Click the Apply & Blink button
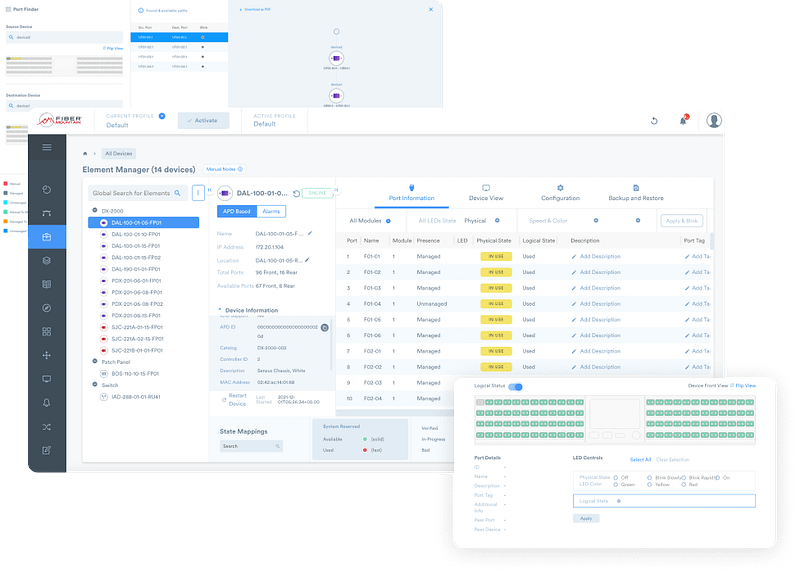800x575 pixels. coord(682,221)
